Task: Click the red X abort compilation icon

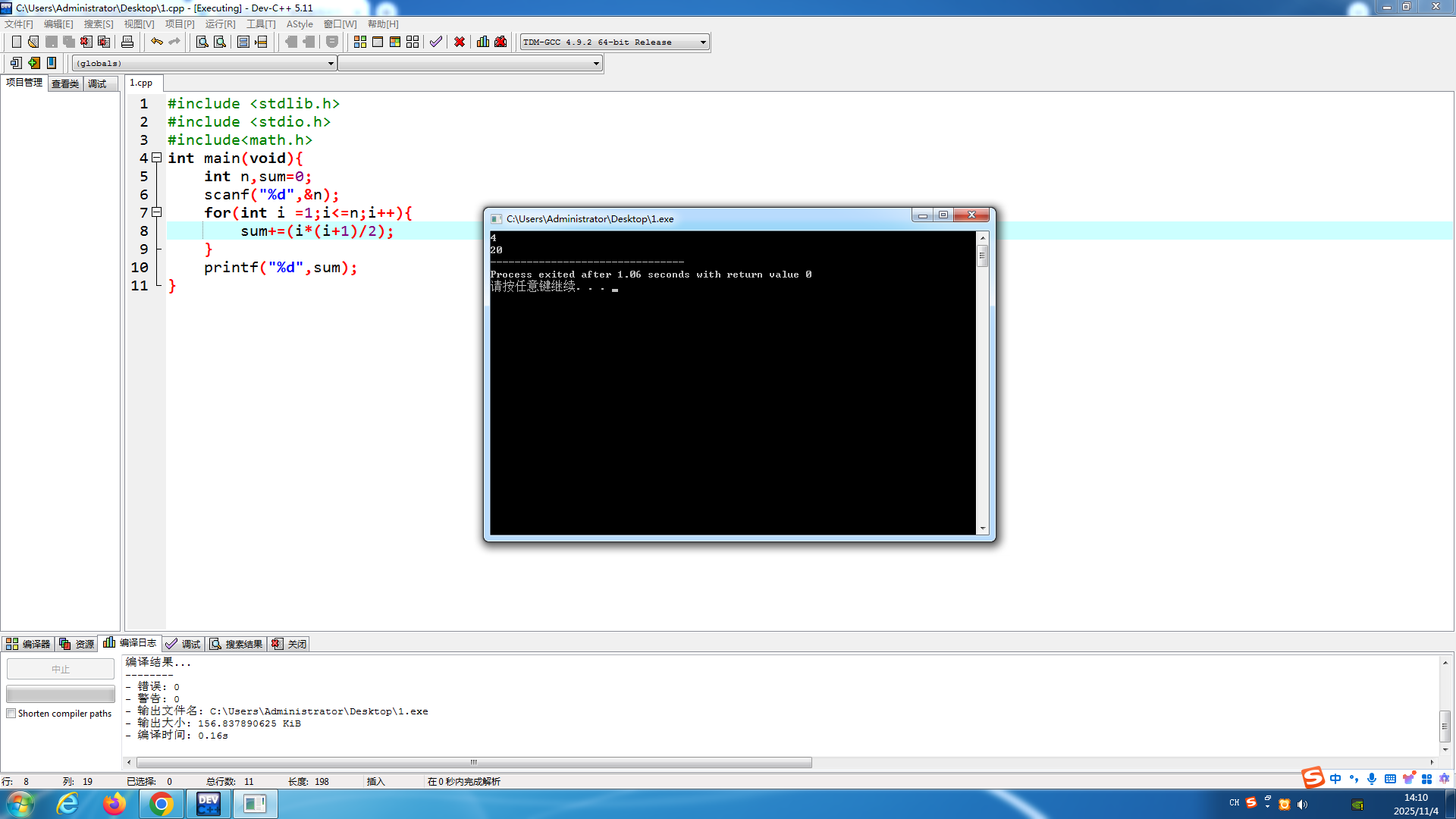Action: [460, 42]
